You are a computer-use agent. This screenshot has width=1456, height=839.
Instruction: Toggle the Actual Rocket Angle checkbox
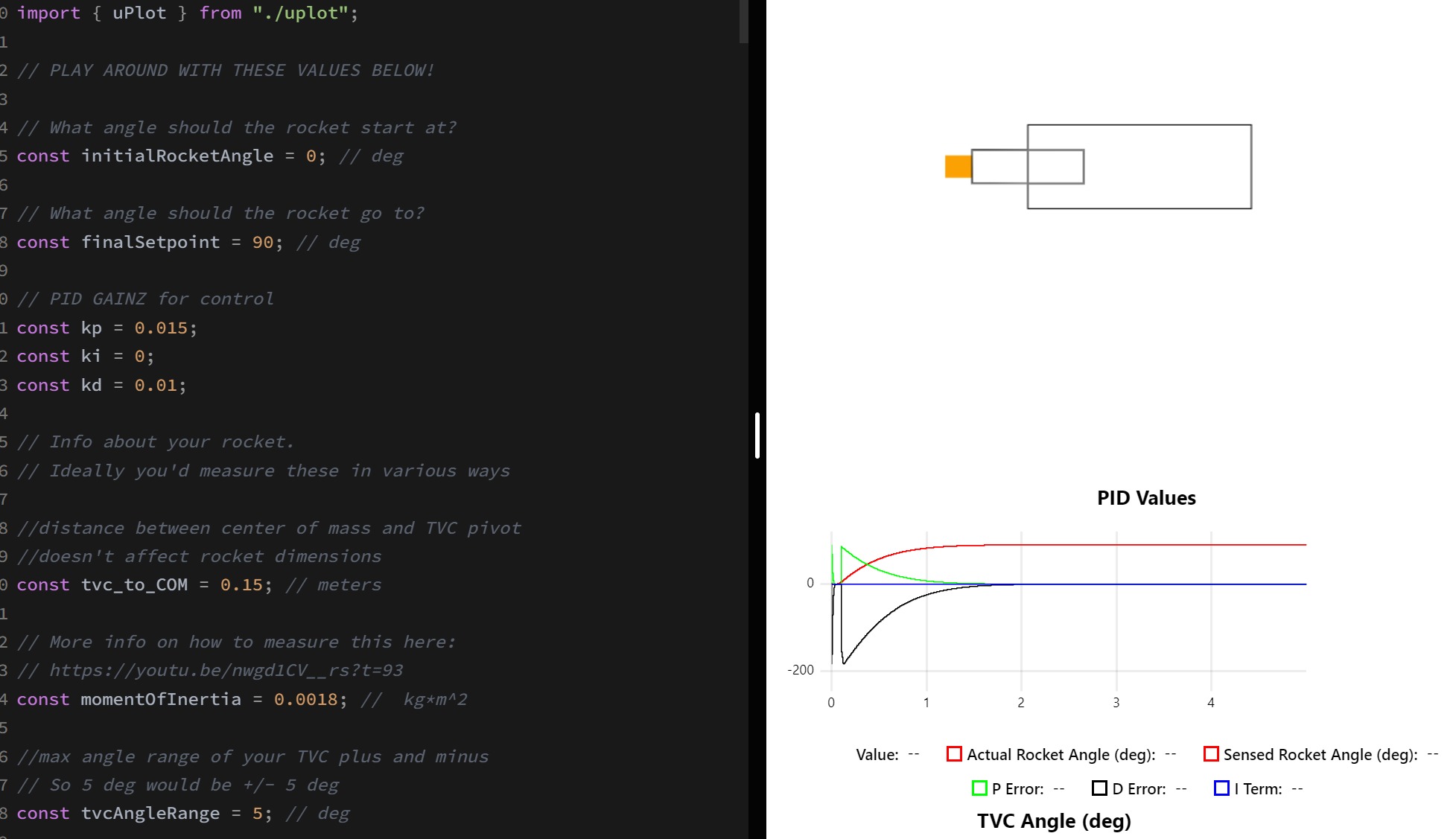click(x=950, y=754)
